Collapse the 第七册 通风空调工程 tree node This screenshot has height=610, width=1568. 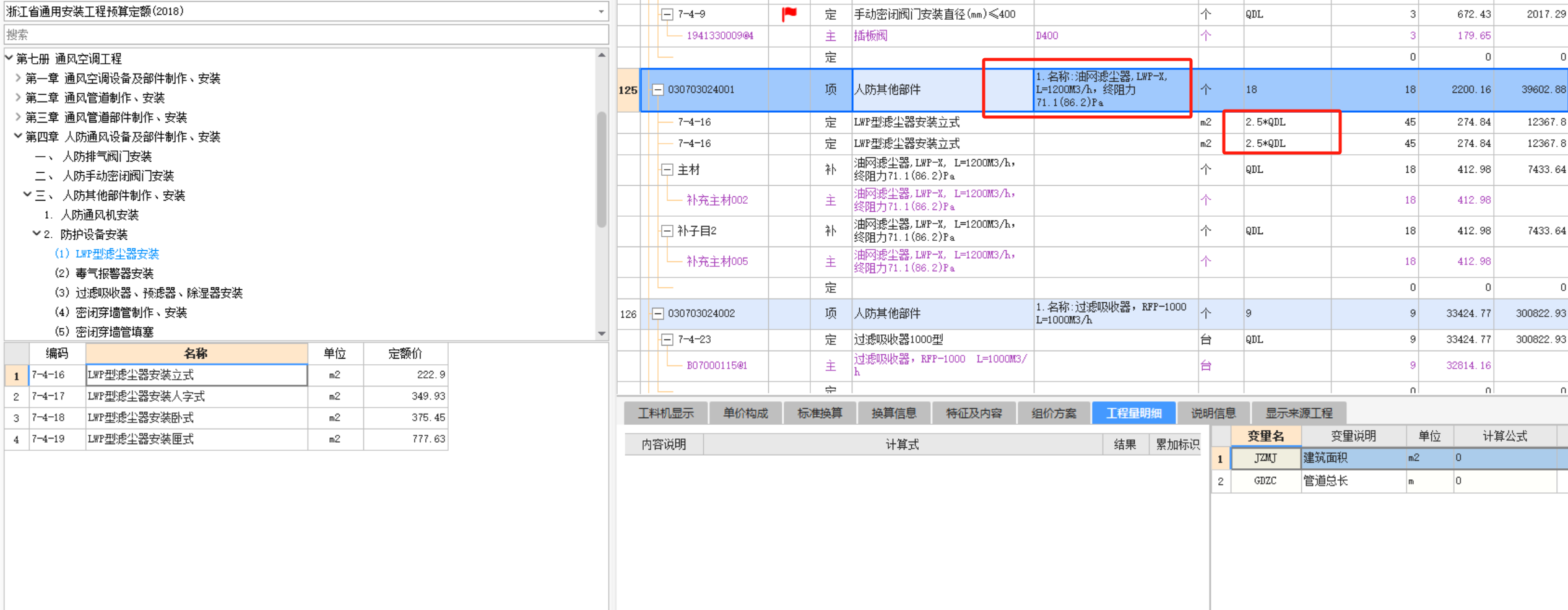tap(9, 58)
